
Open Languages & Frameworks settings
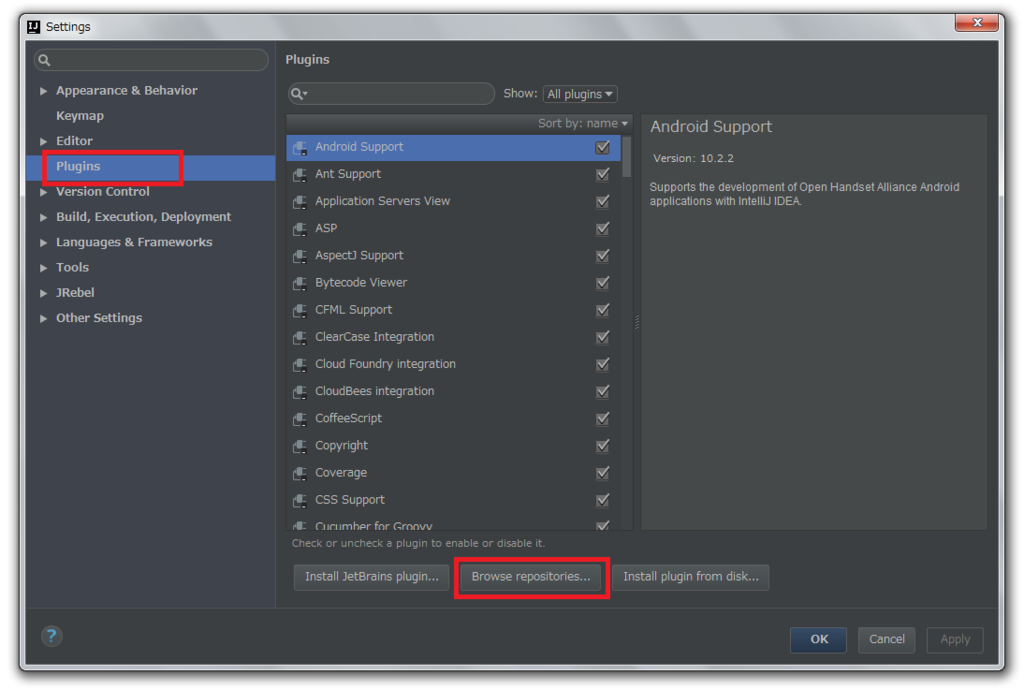(134, 242)
